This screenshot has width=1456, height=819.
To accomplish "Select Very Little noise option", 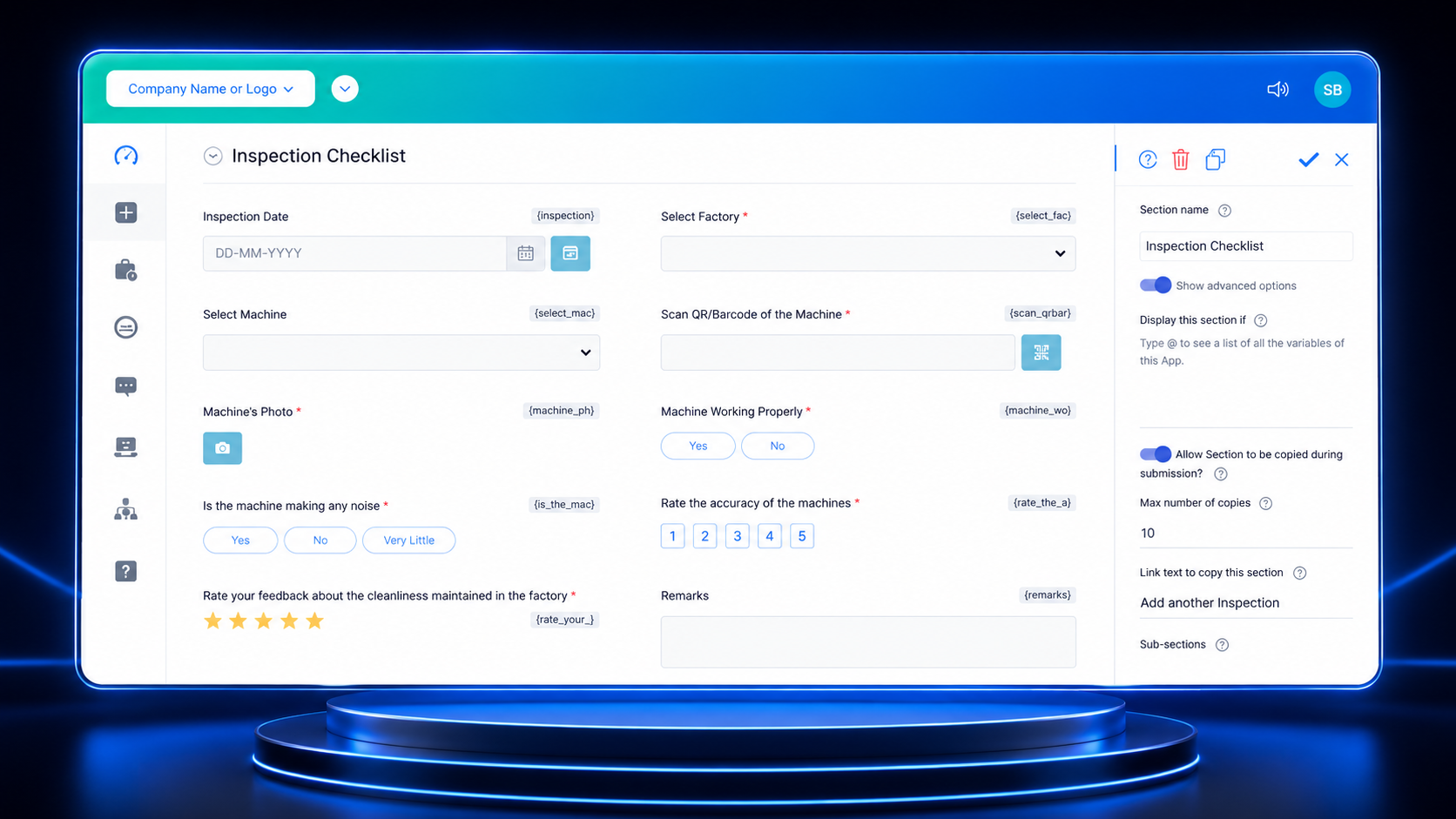I will [x=409, y=540].
